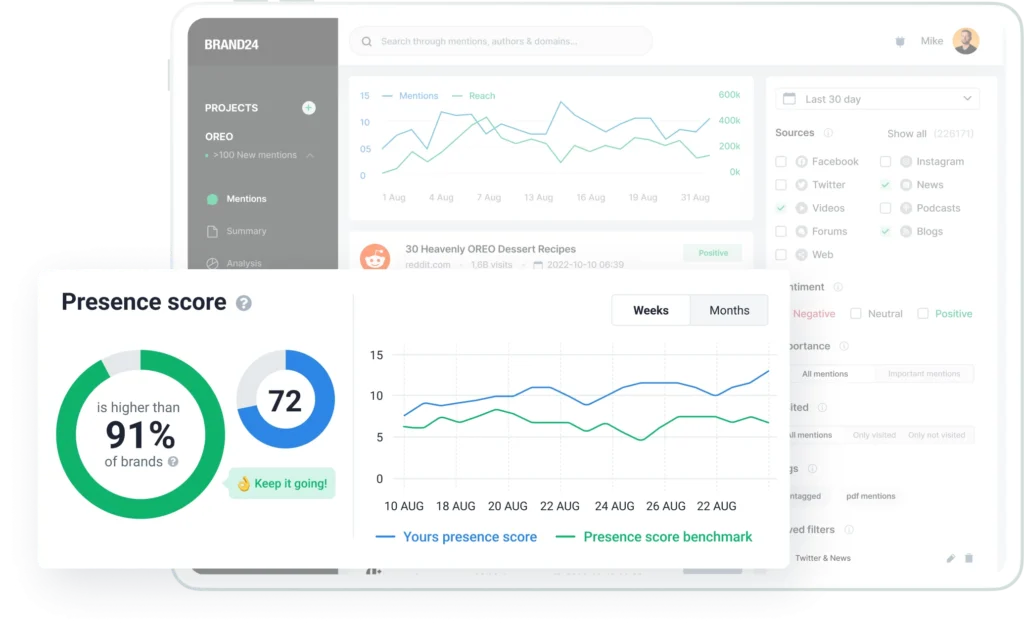This screenshot has height=632, width=1024.
Task: Select the Important mentions filter
Action: 923,374
